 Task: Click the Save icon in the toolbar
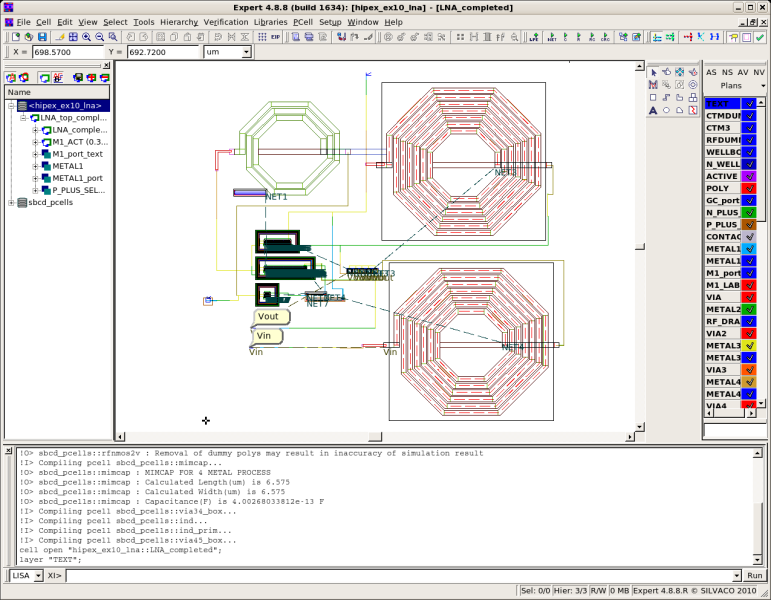coord(41,37)
